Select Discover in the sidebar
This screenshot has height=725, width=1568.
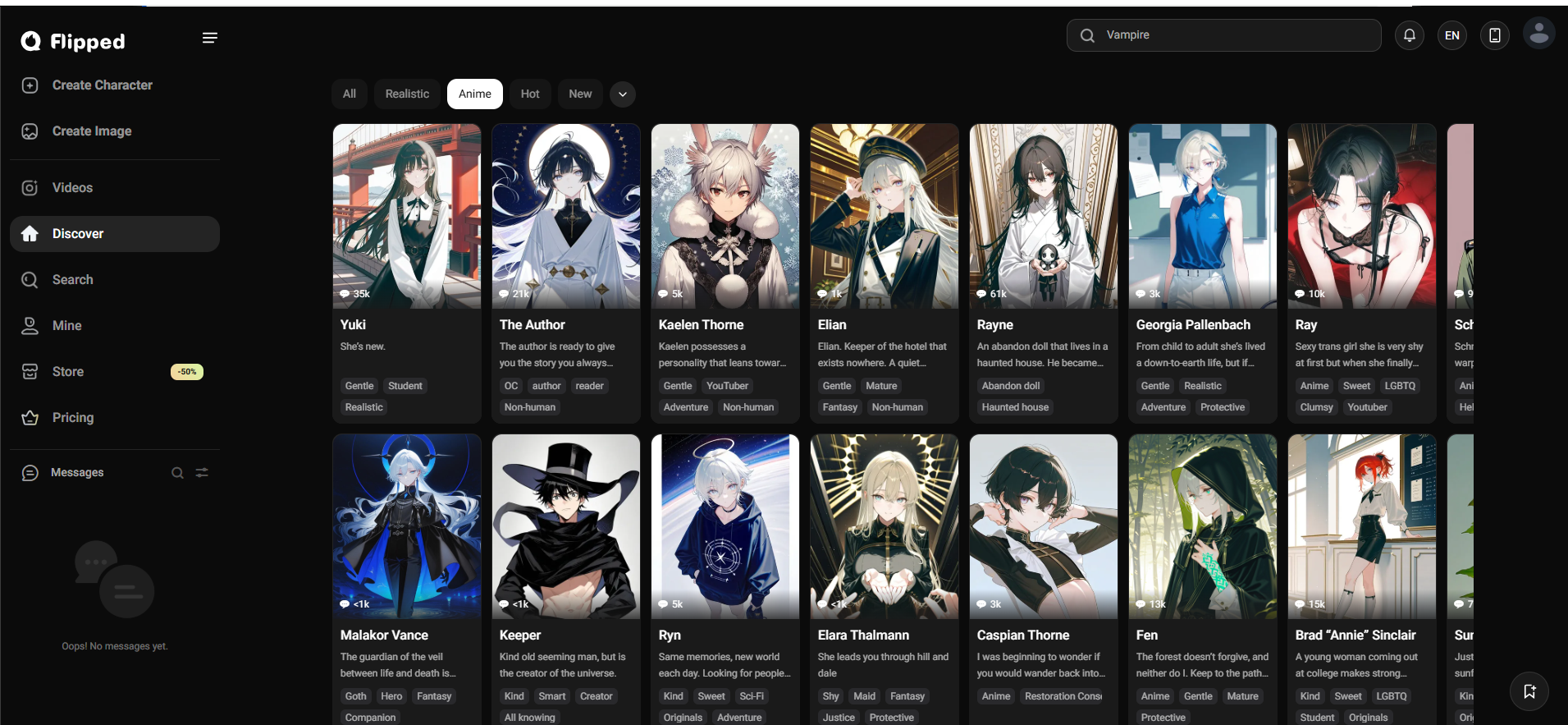[x=115, y=234]
